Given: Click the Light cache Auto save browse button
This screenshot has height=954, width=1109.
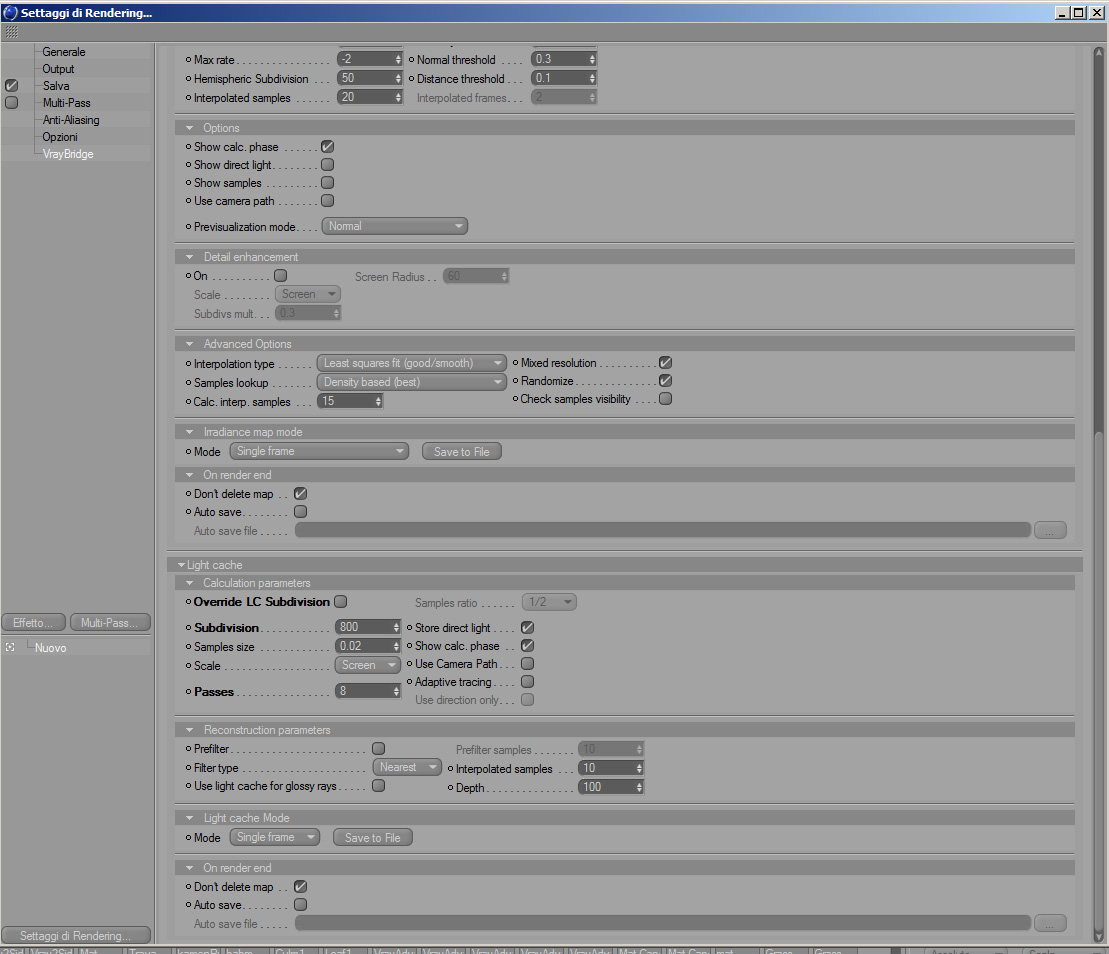Looking at the screenshot, I should [x=1050, y=923].
